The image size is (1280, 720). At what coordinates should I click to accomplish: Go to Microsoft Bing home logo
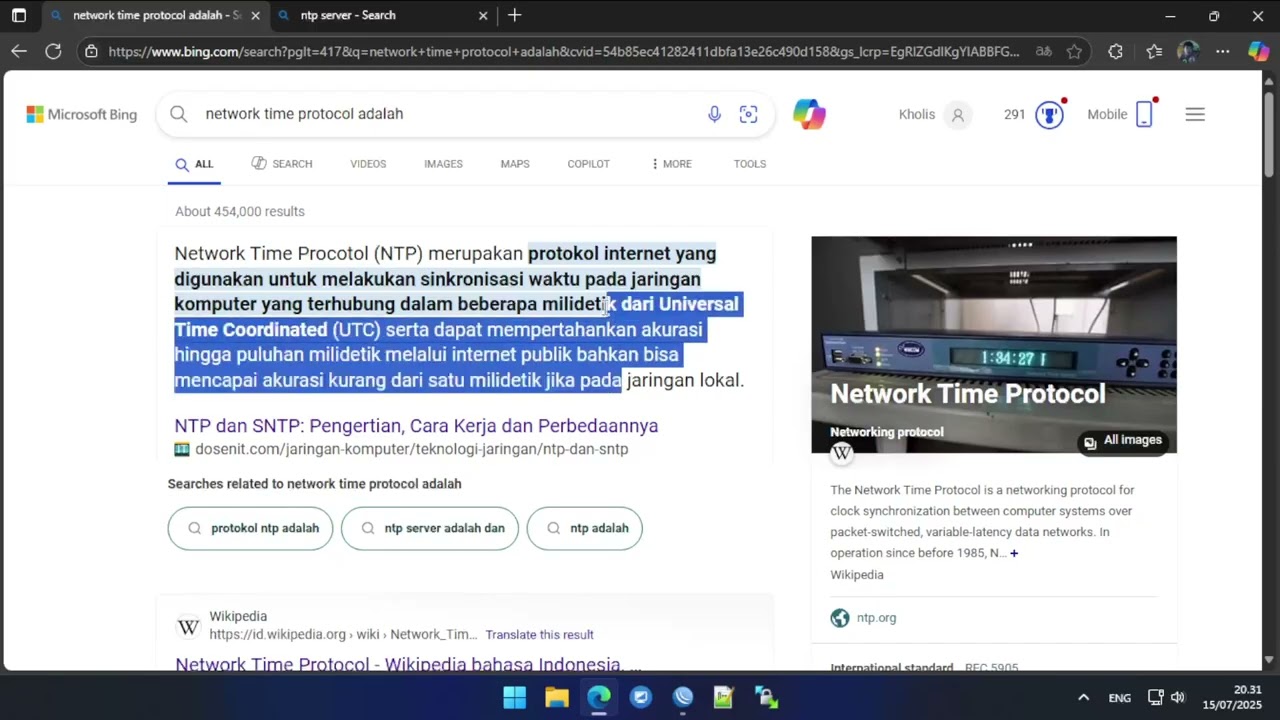[x=82, y=114]
